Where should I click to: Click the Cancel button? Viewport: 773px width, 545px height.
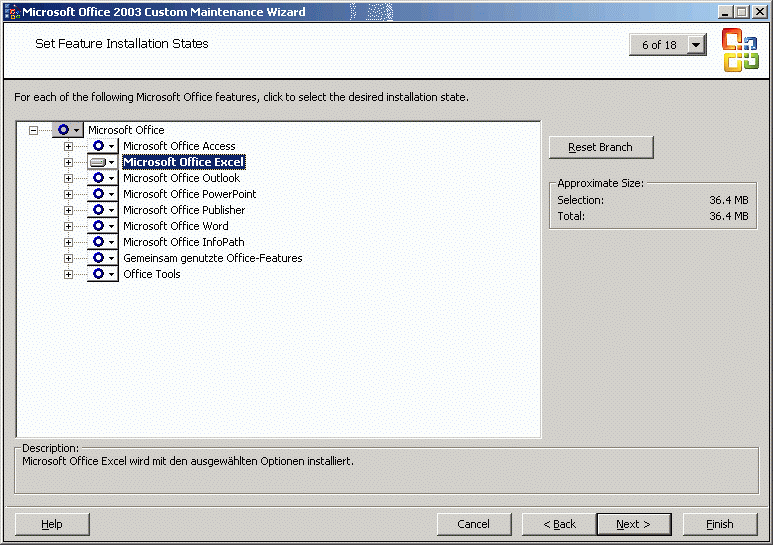click(x=474, y=524)
